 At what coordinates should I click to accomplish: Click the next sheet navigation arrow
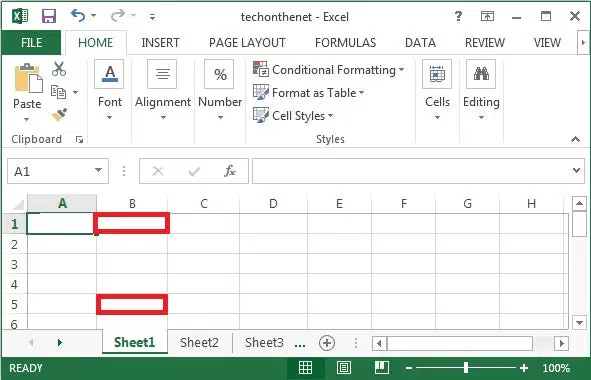point(60,342)
